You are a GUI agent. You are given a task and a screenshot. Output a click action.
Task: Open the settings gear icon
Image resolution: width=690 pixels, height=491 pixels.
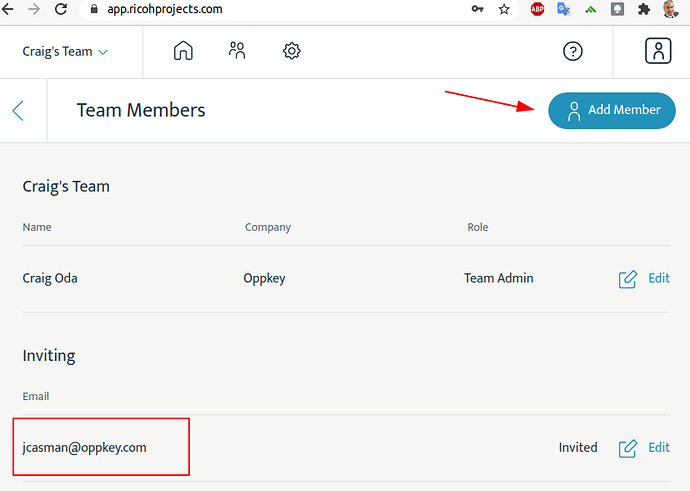click(291, 51)
